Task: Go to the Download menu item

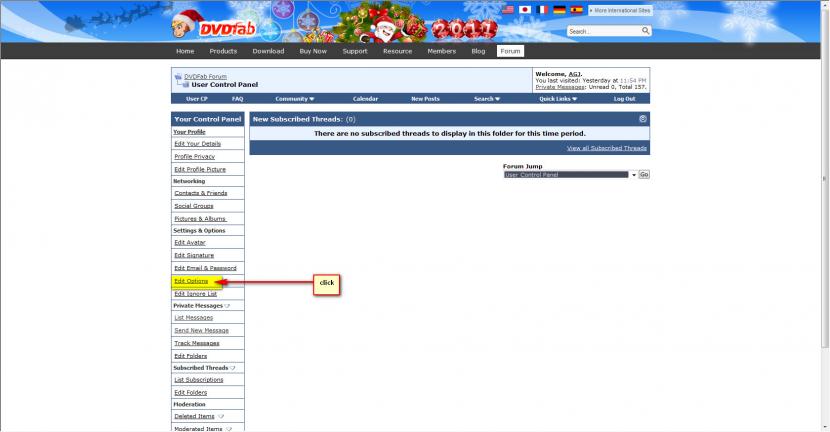Action: (268, 51)
